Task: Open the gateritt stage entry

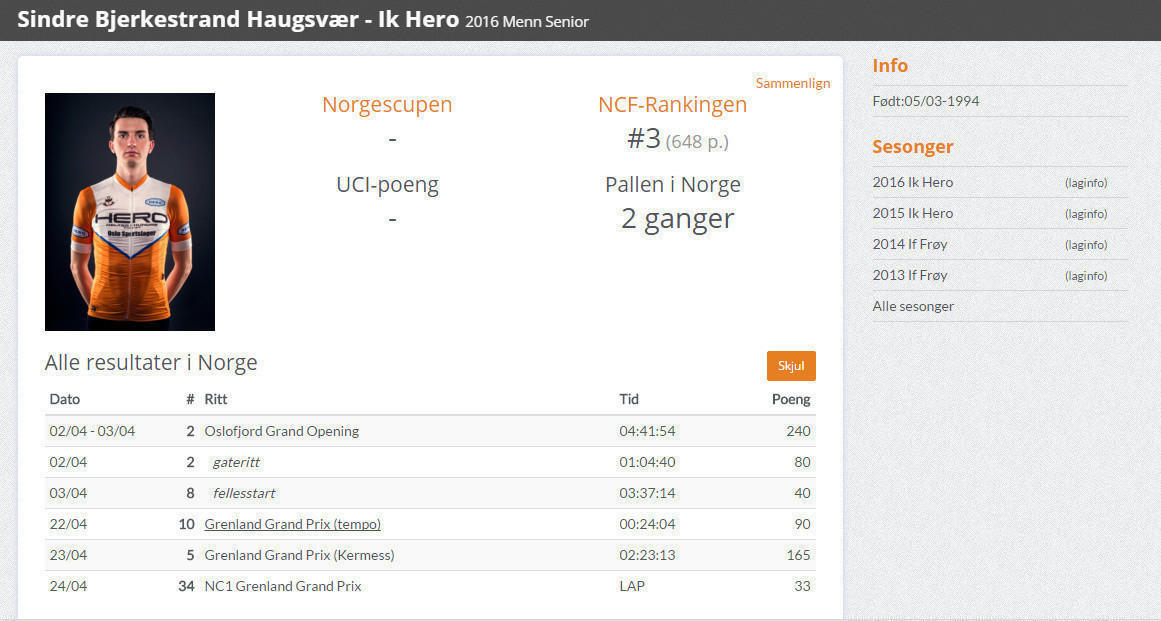Action: (236, 463)
